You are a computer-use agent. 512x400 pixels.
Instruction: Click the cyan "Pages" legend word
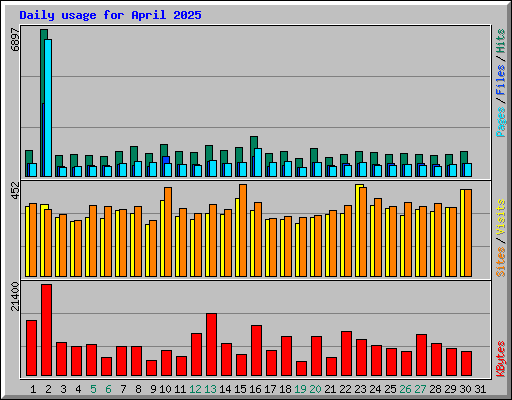coord(501,122)
